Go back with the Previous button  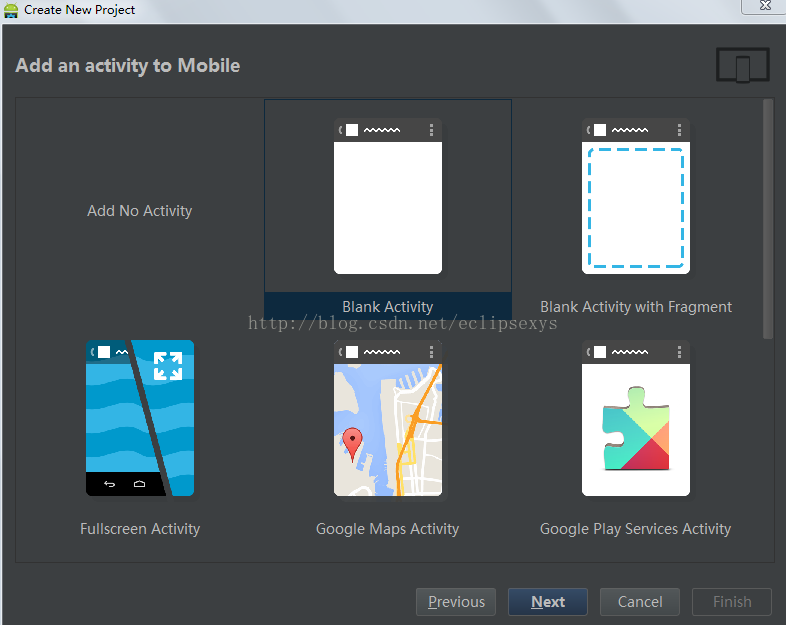click(x=456, y=601)
